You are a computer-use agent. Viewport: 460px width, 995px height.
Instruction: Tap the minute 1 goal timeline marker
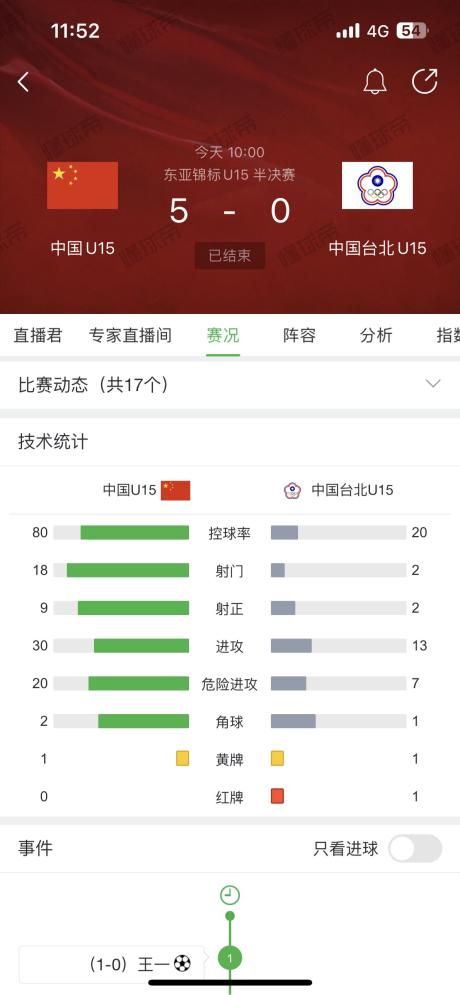click(230, 958)
